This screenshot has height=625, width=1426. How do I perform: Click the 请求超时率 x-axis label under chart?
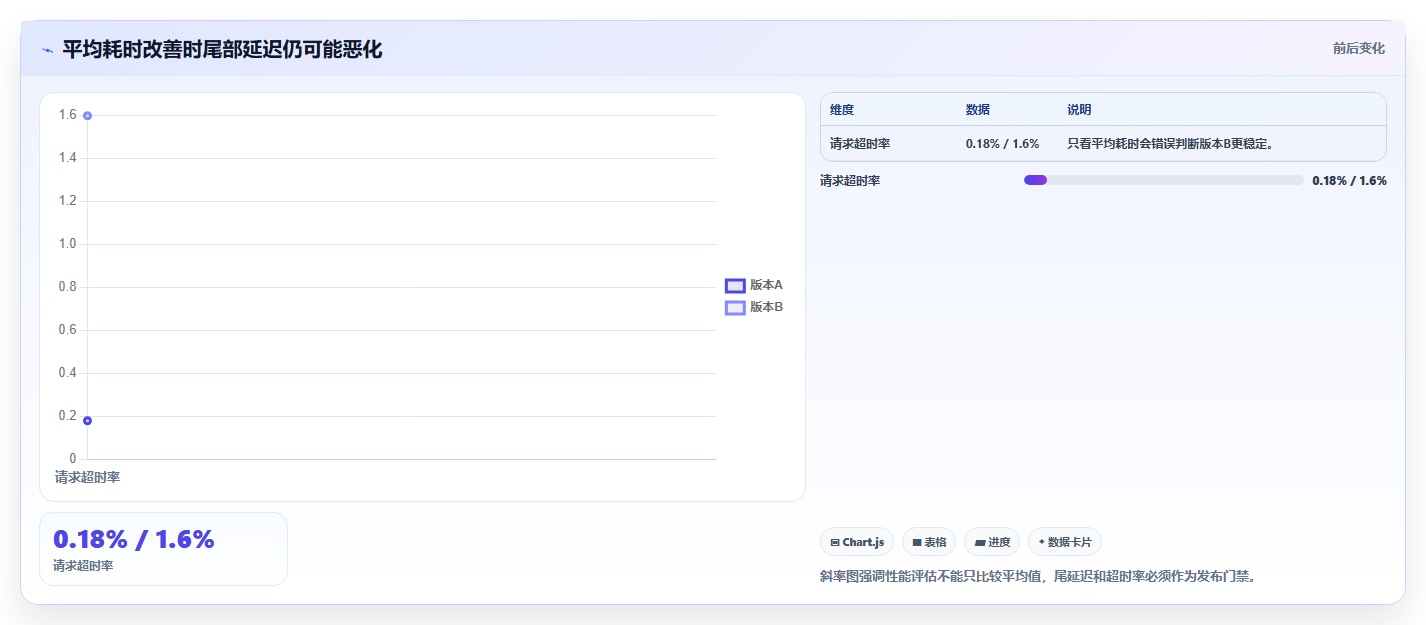87,477
